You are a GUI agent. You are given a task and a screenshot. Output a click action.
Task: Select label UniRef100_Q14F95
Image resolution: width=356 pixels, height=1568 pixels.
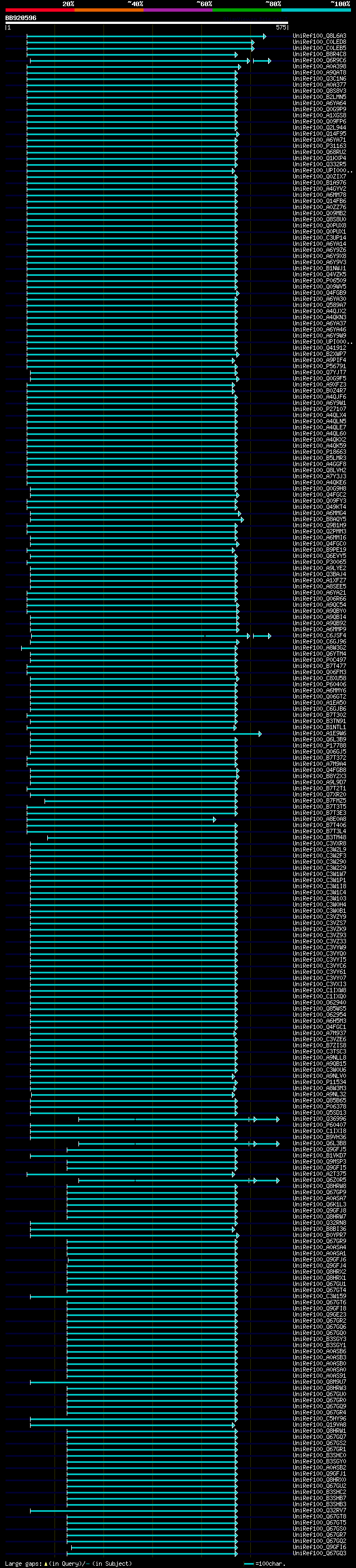[319, 134]
